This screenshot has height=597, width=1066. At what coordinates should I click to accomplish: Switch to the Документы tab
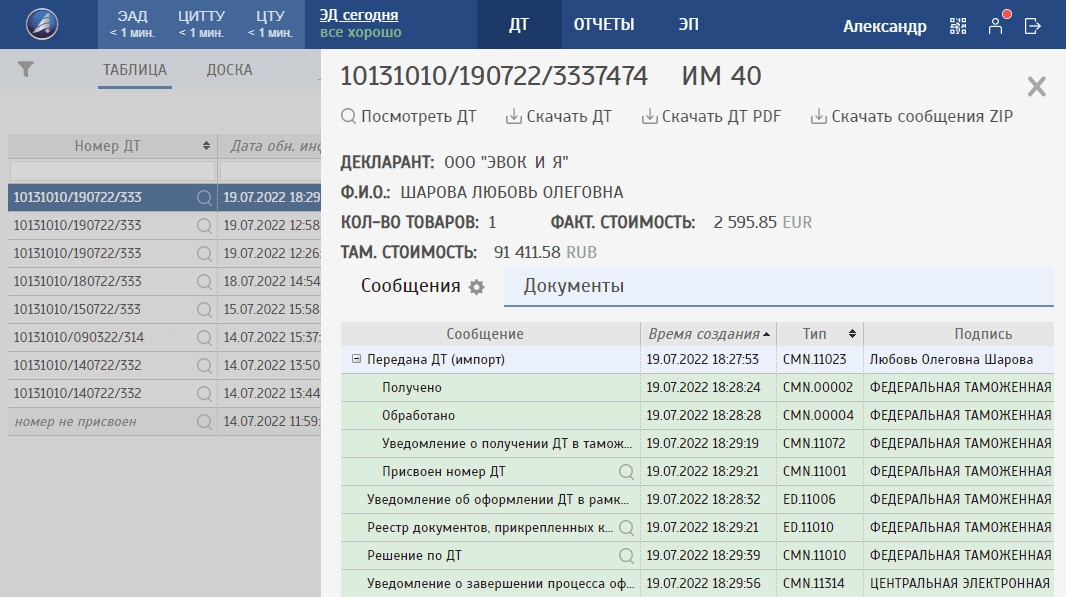574,286
